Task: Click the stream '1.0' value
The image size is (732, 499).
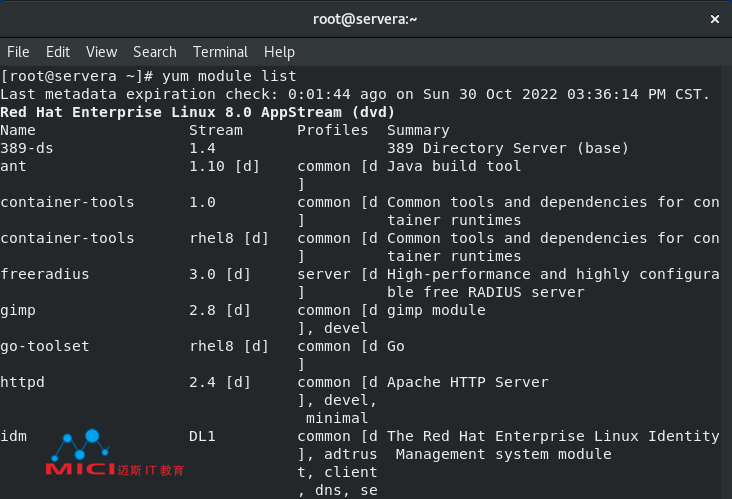Action: [x=202, y=203]
